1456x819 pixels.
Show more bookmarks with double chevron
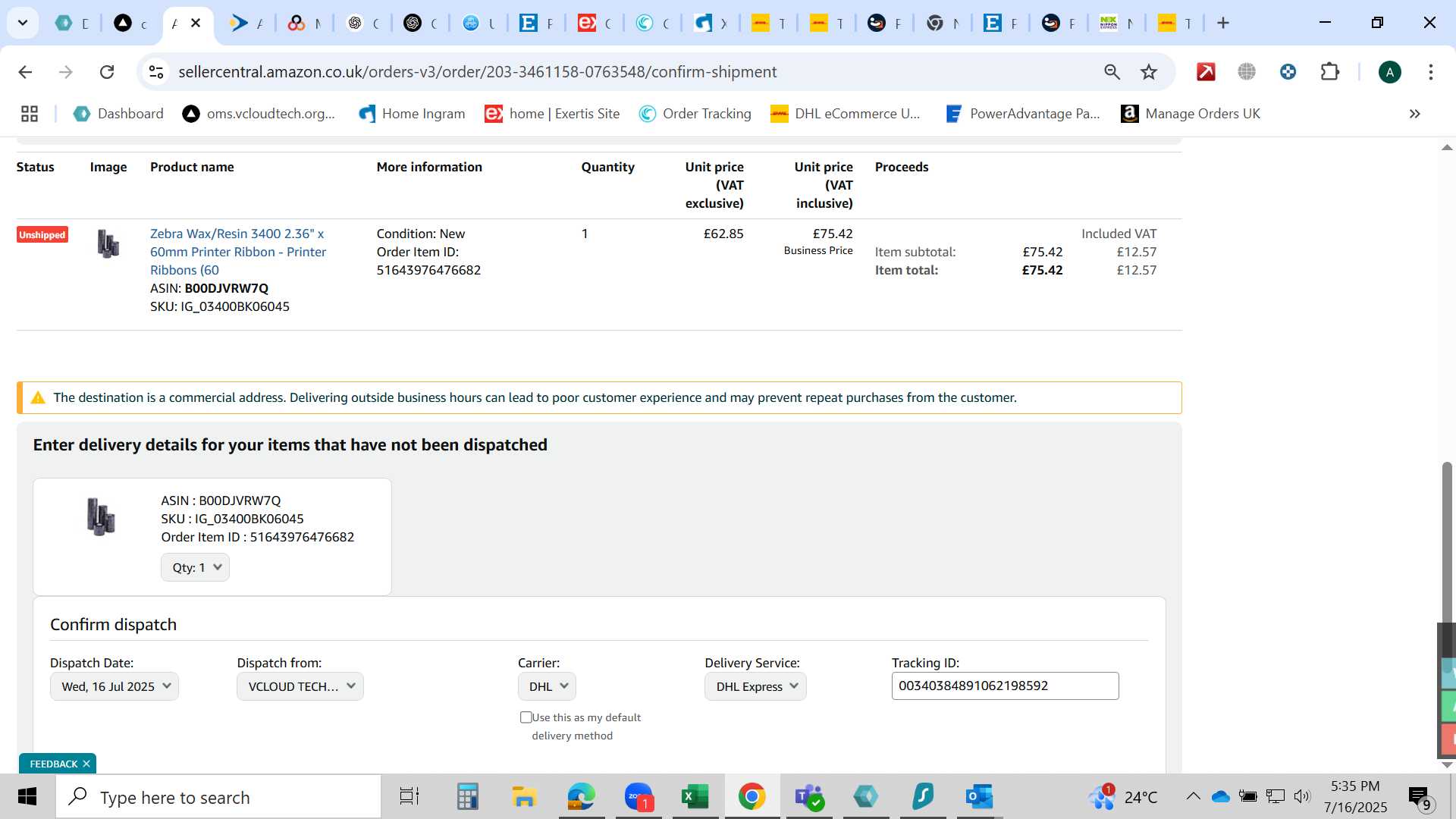click(1414, 114)
